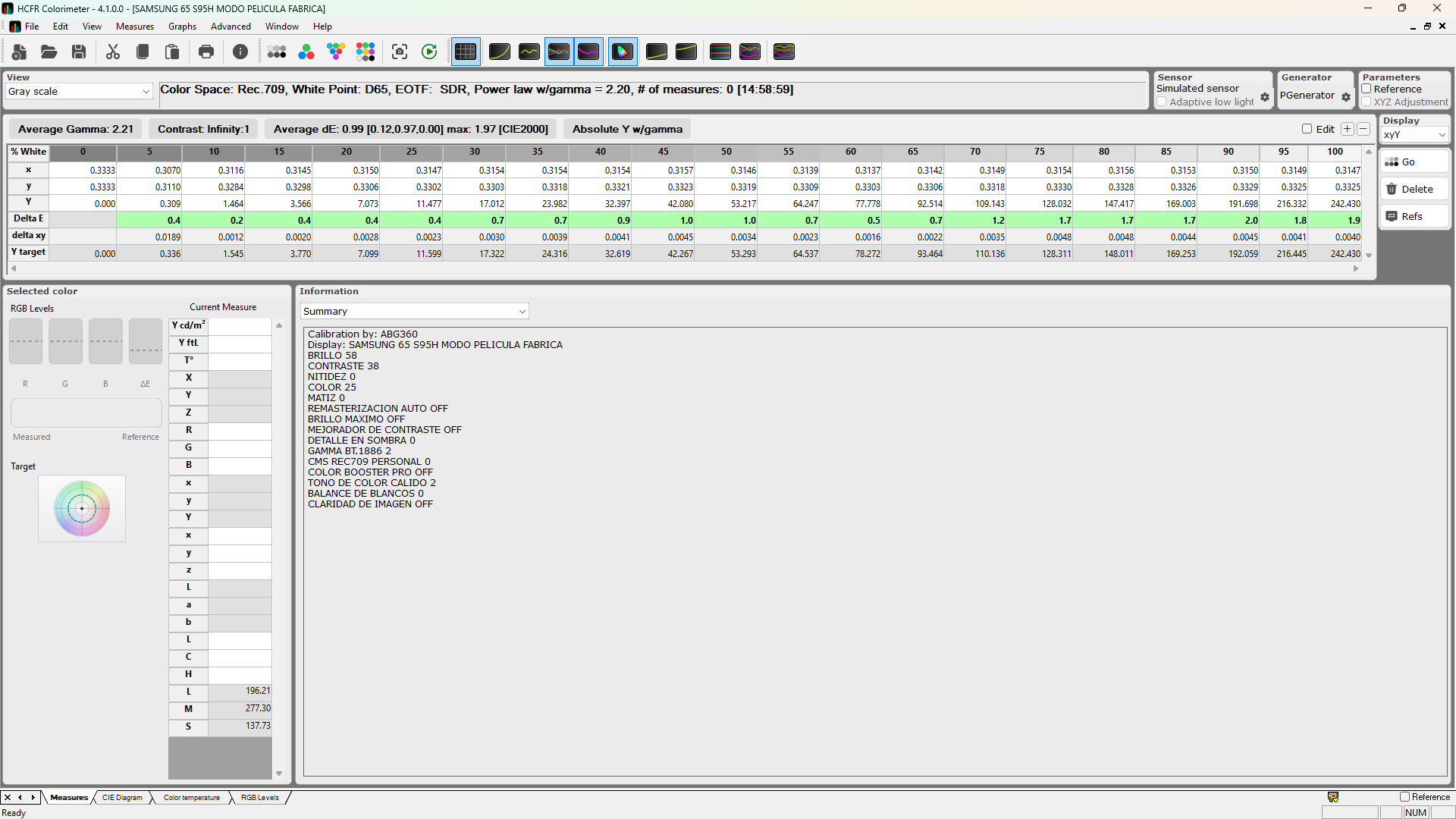
Task: Open the Graphs menu
Action: 182,26
